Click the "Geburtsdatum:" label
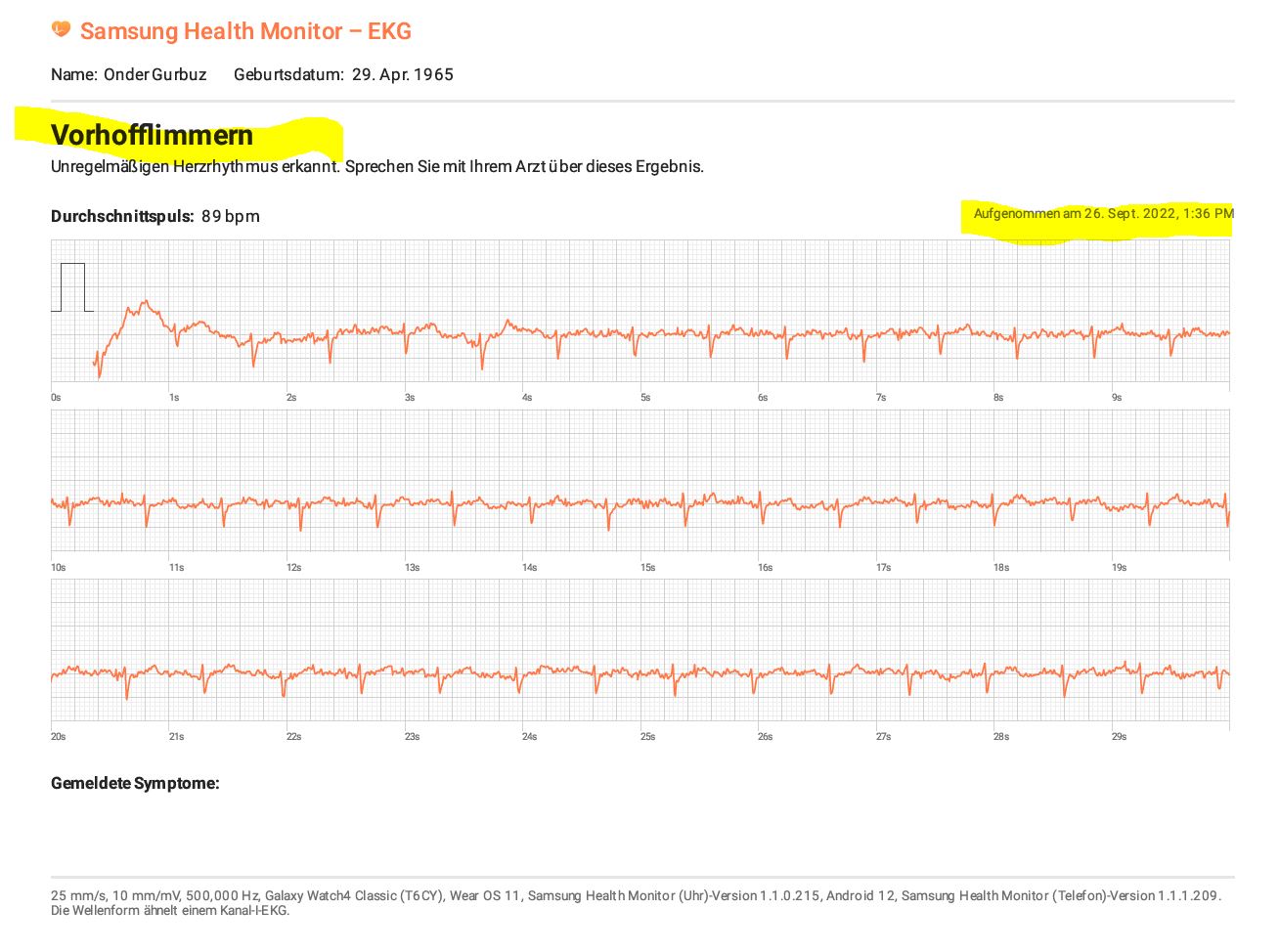This screenshot has width=1280, height=952. tap(288, 74)
